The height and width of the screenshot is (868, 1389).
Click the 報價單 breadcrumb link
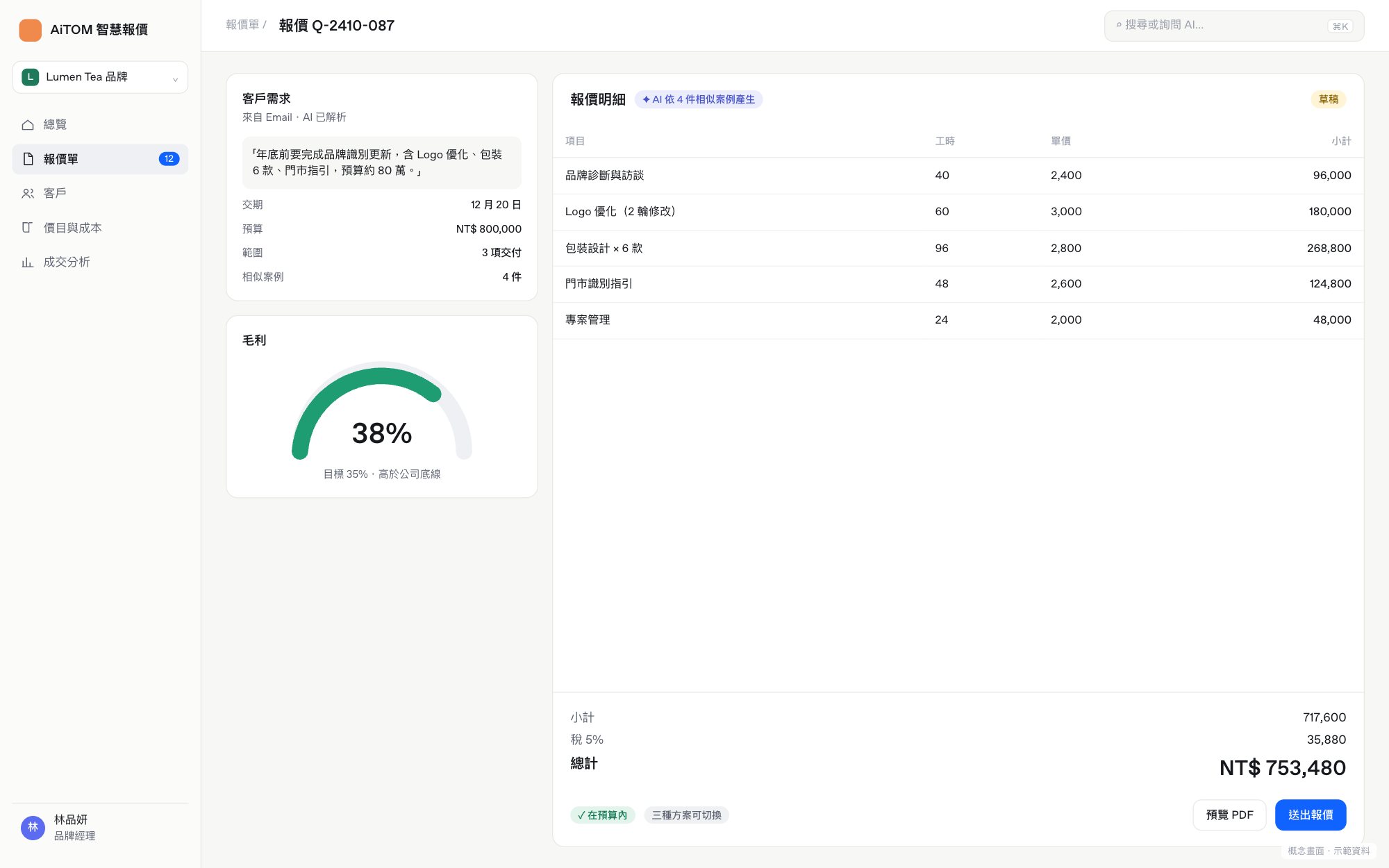click(242, 25)
